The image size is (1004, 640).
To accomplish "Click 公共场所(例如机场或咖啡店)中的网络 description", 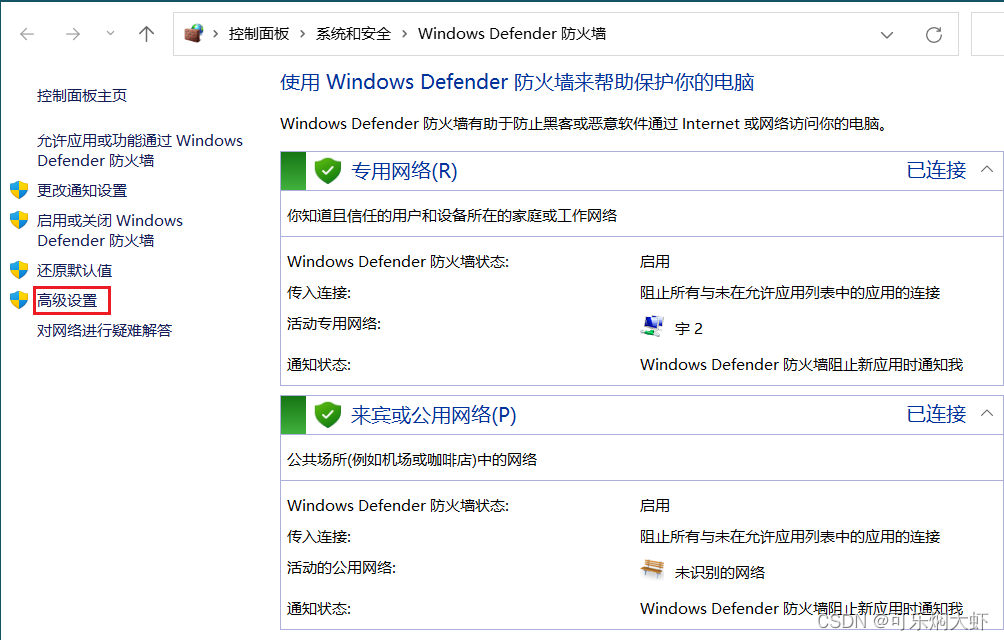I will [412, 460].
